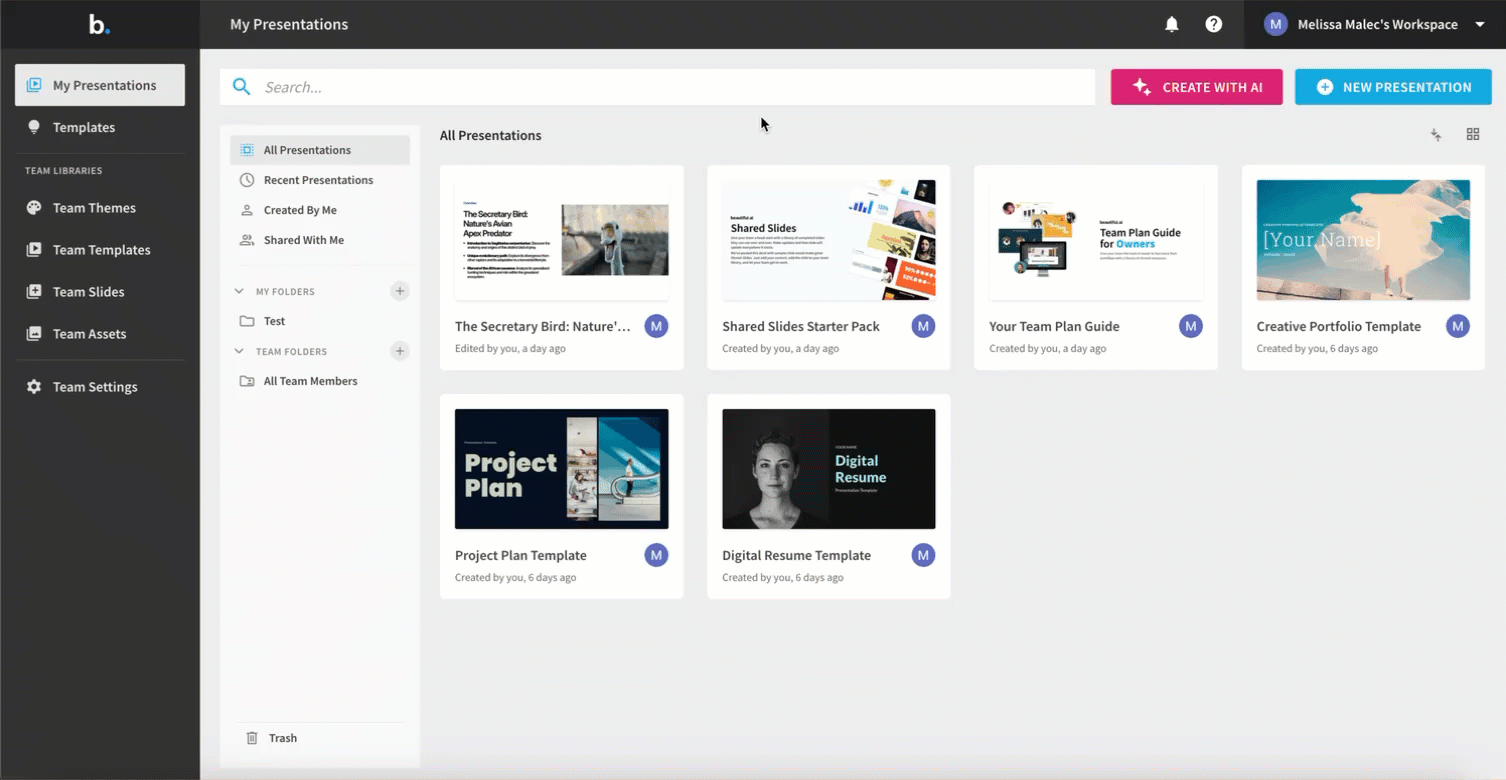The width and height of the screenshot is (1506, 780).
Task: Click 'Your Team Plan Guide' title text
Action: (x=1054, y=326)
